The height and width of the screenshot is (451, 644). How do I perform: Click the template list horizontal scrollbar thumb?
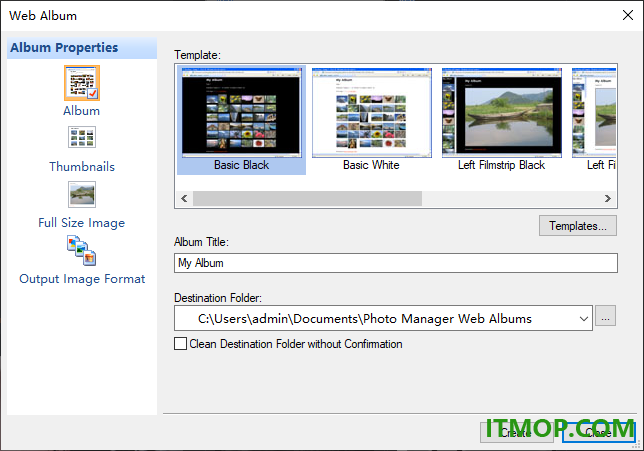point(307,199)
